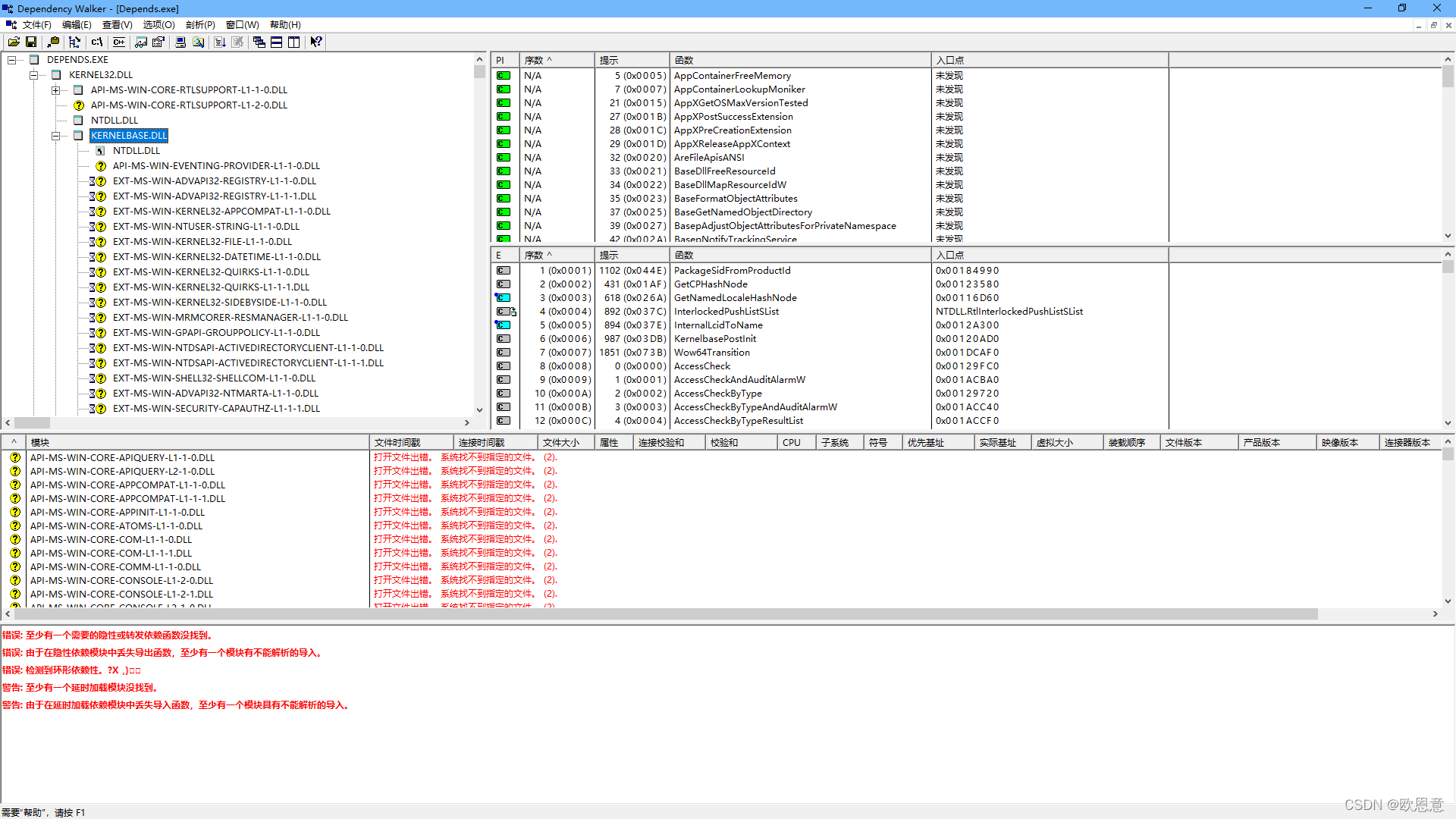The image size is (1456, 819).
Task: Open the module Properties toolbar icon
Action: coord(158,42)
